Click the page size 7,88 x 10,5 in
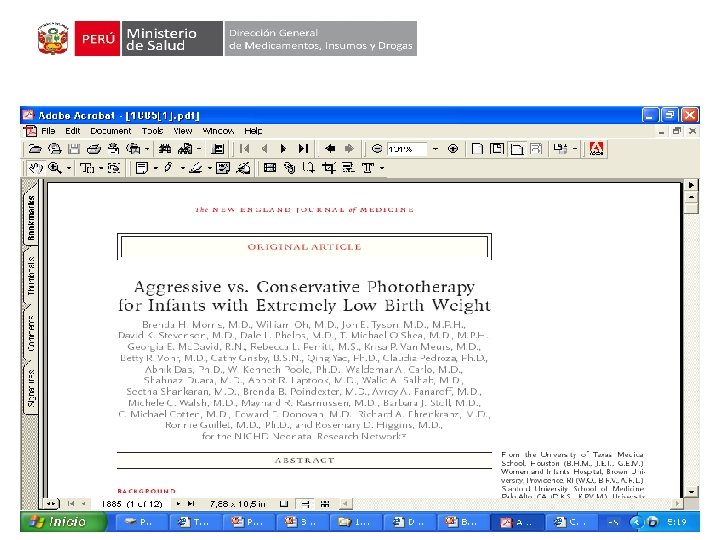The image size is (720, 540). pyautogui.click(x=237, y=504)
